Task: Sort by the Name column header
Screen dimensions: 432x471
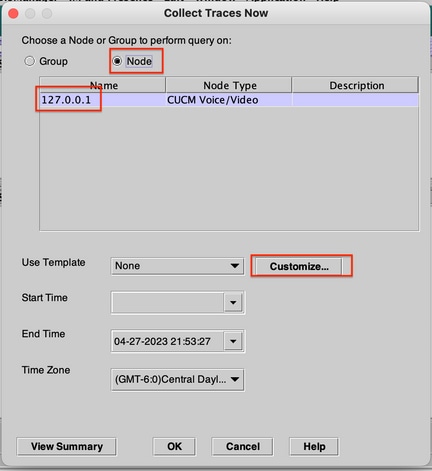Action: tap(103, 86)
